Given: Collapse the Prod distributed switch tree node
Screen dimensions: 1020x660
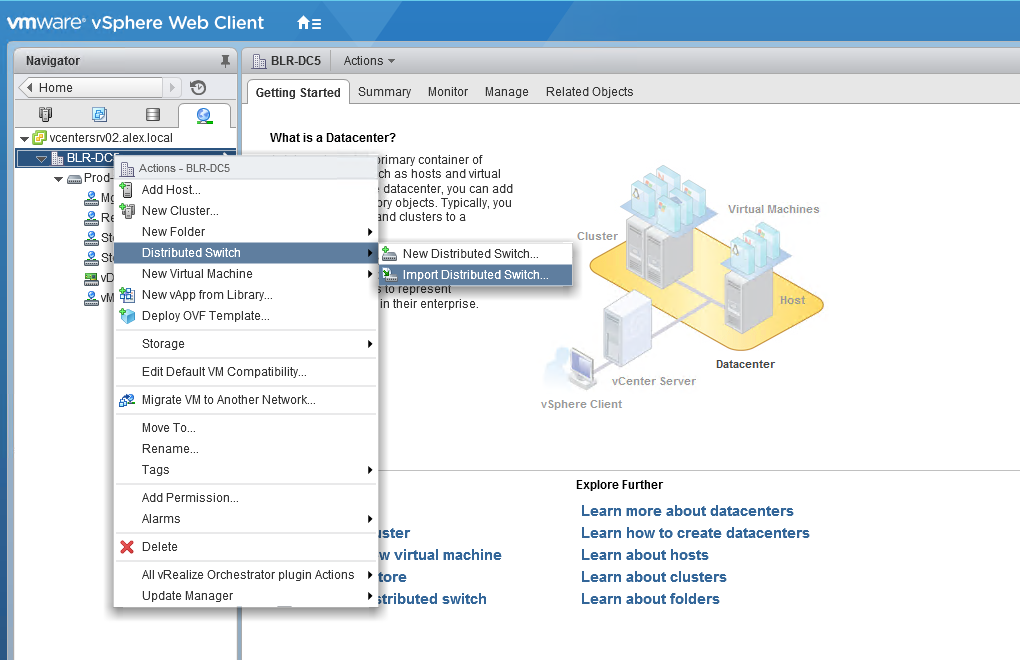Looking at the screenshot, I should point(59,178).
